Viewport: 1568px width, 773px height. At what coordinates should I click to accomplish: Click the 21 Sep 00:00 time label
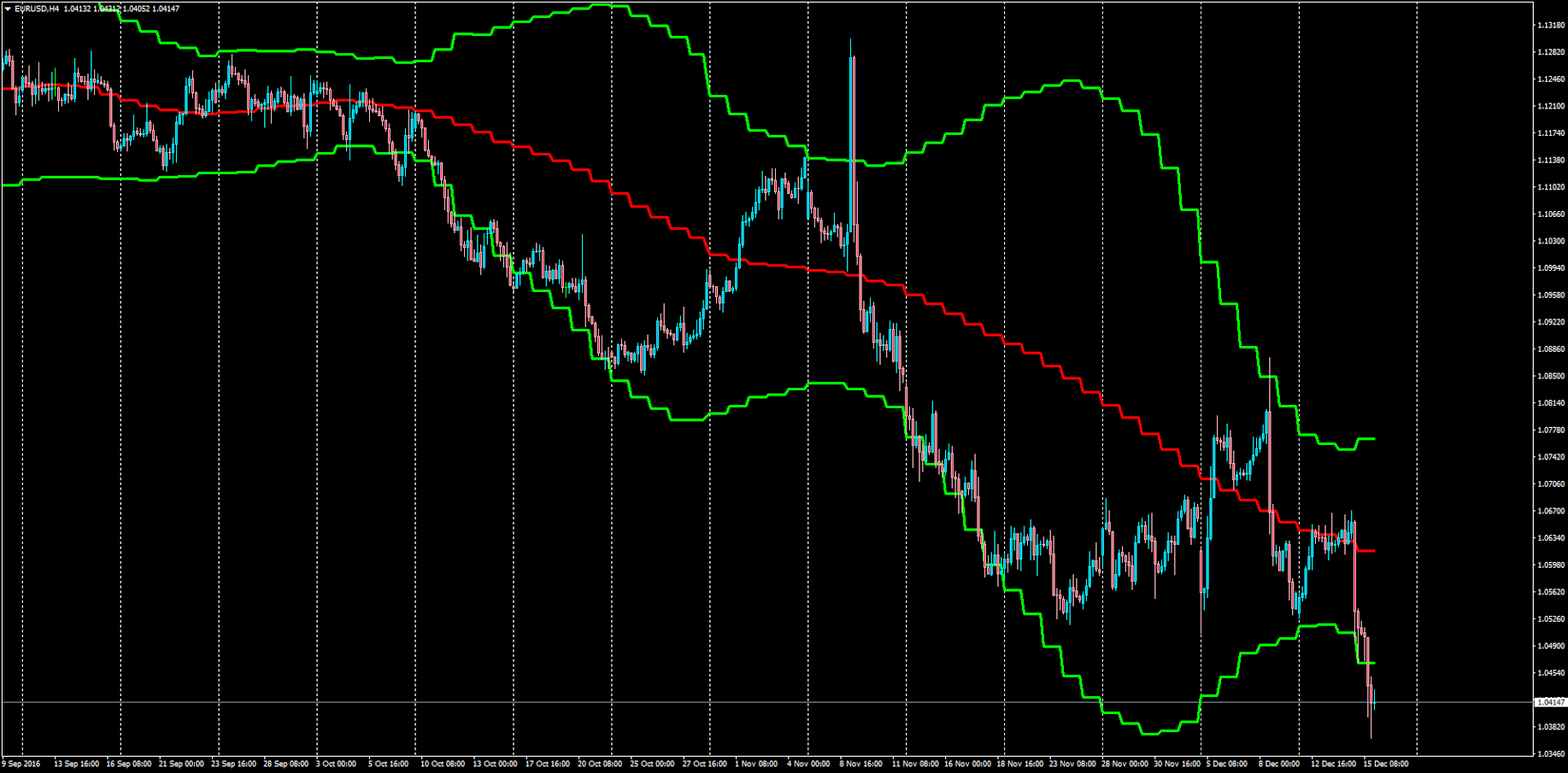[181, 764]
